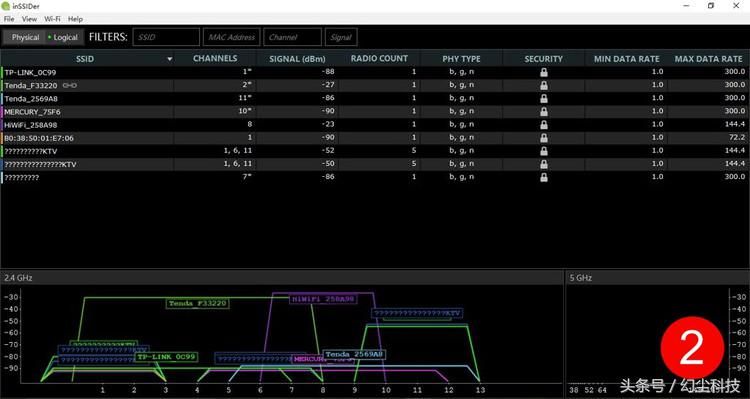Viewport: 750px width, 399px height.
Task: Sort by SIGNAL (dBm) column header
Action: click(297, 59)
